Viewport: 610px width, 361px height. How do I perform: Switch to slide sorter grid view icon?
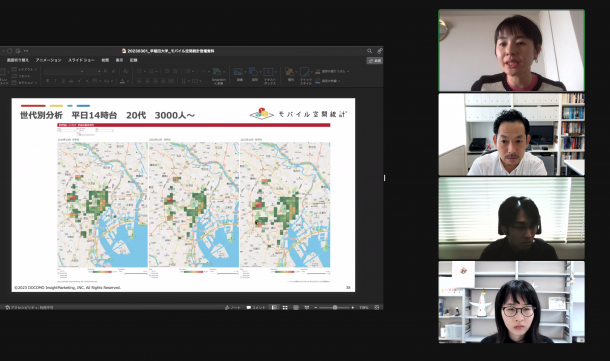285,307
